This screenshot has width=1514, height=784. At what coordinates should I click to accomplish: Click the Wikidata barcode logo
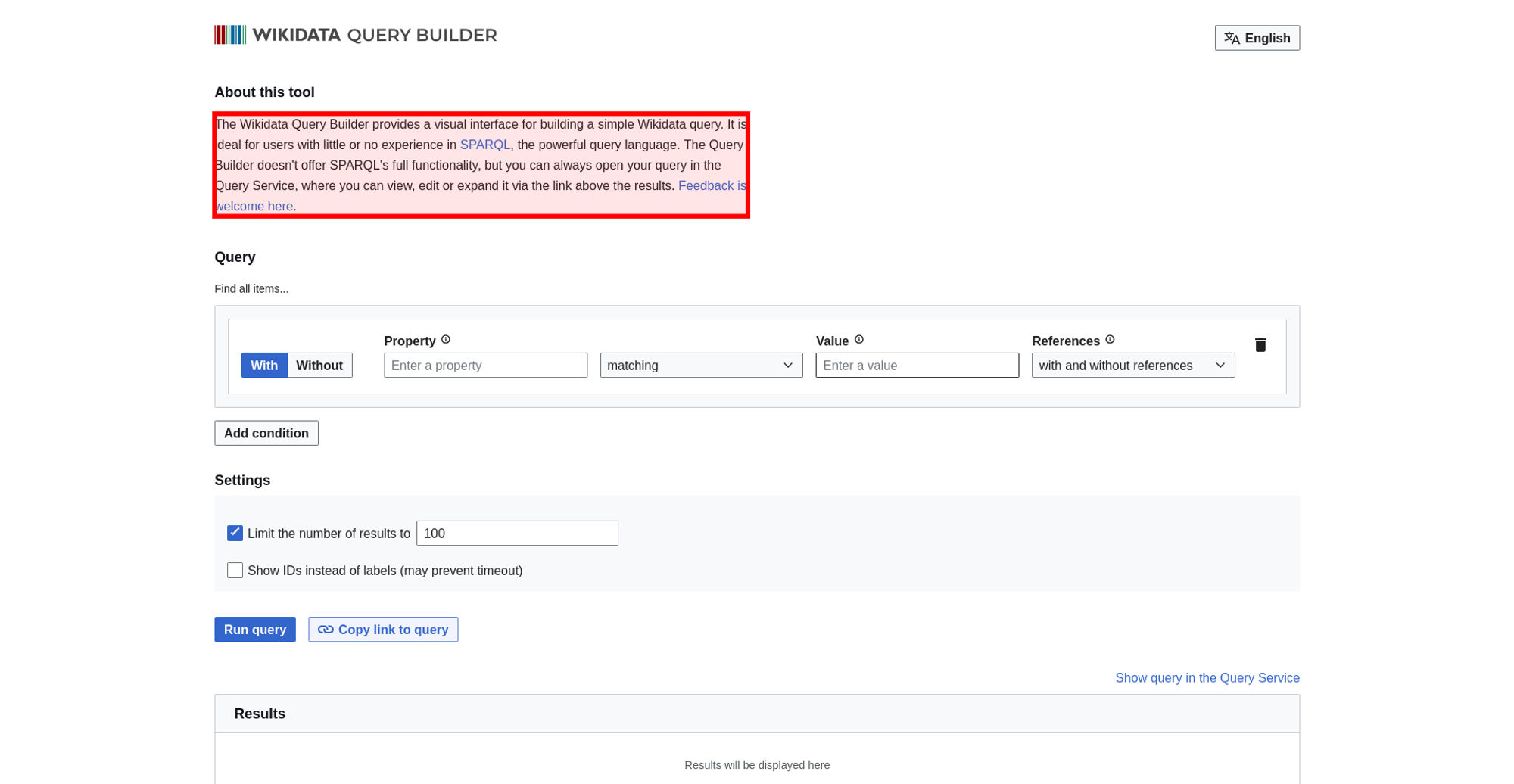230,35
